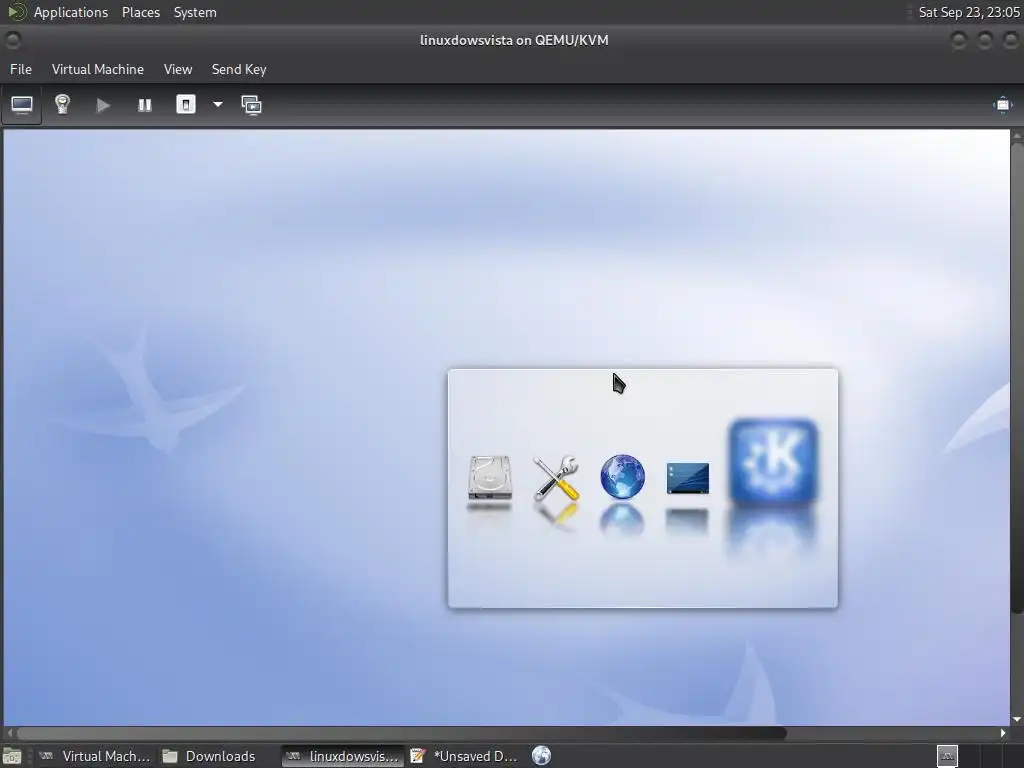This screenshot has width=1024, height=768.
Task: Open the manage VM snapshots icon
Action: click(251, 104)
